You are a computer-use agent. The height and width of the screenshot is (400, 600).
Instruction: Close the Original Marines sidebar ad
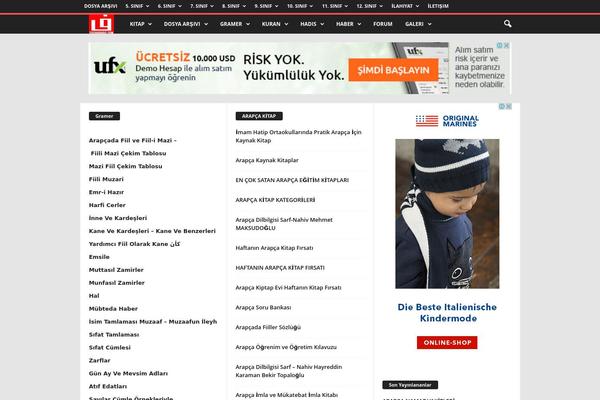point(509,106)
